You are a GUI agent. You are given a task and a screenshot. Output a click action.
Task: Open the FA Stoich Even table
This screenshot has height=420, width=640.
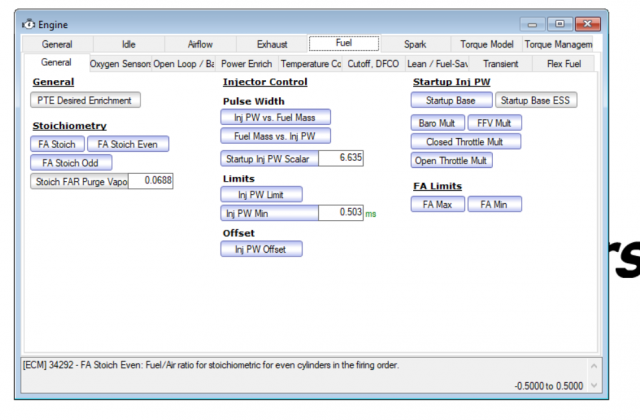click(128, 144)
